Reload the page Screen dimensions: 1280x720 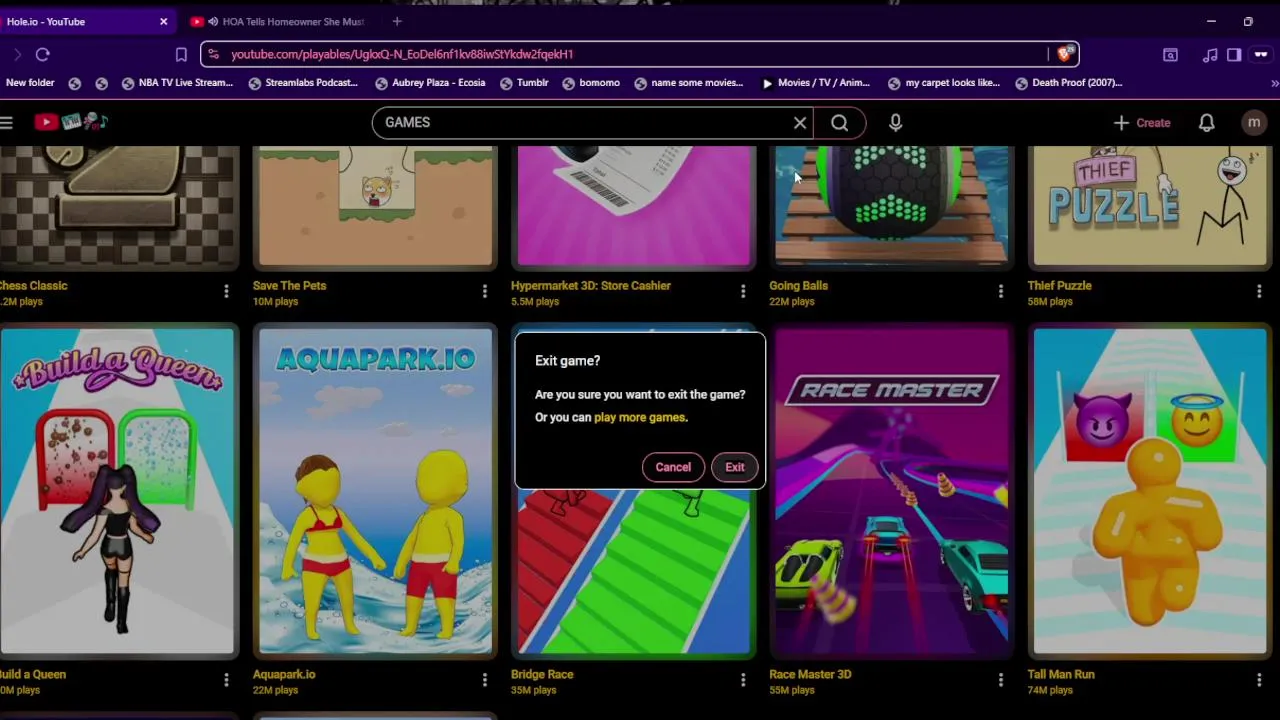pos(43,54)
